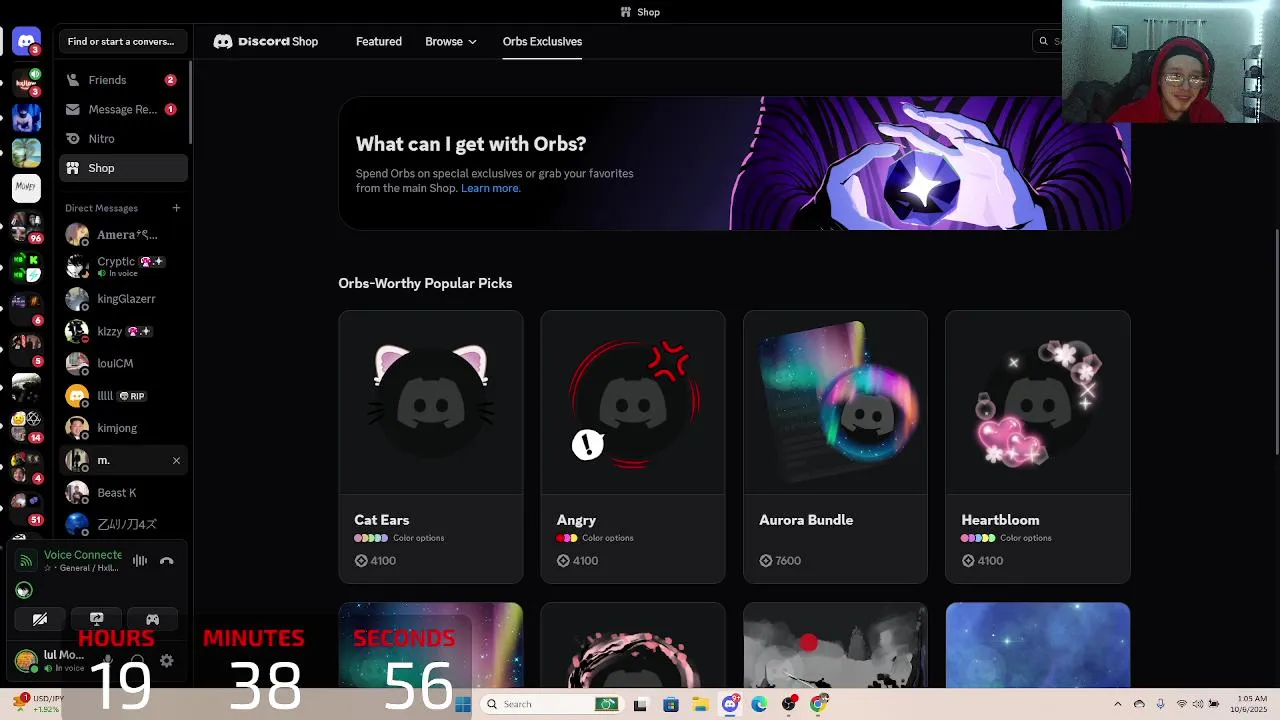Click the Voice Connected status text
The height and width of the screenshot is (720, 1280).
[x=83, y=555]
